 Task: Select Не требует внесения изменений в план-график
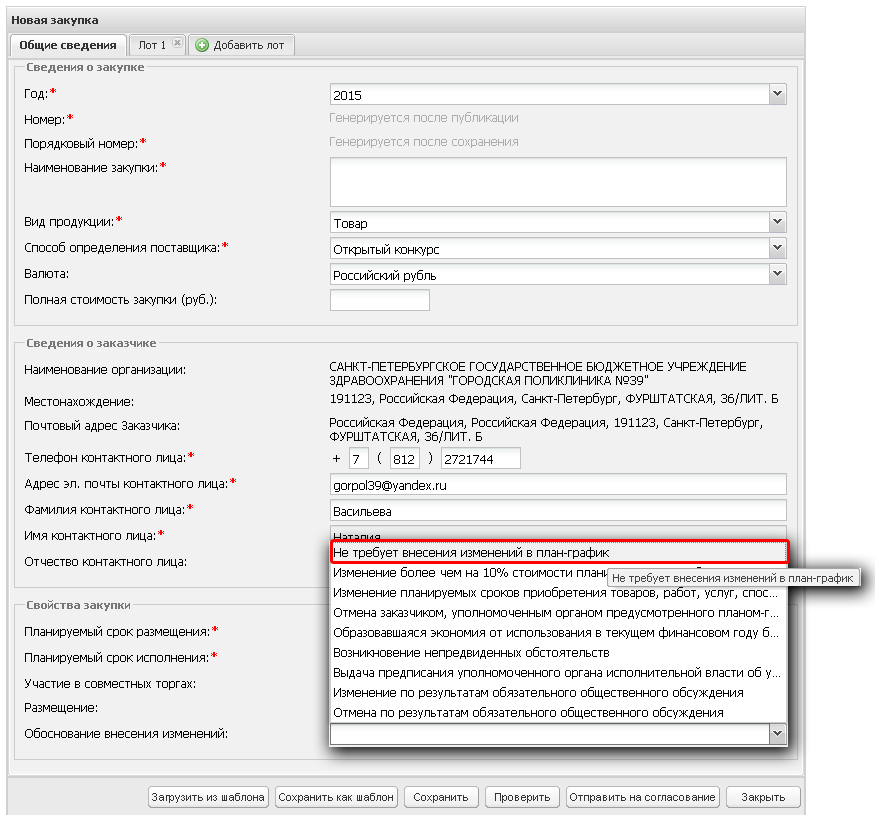(x=559, y=552)
